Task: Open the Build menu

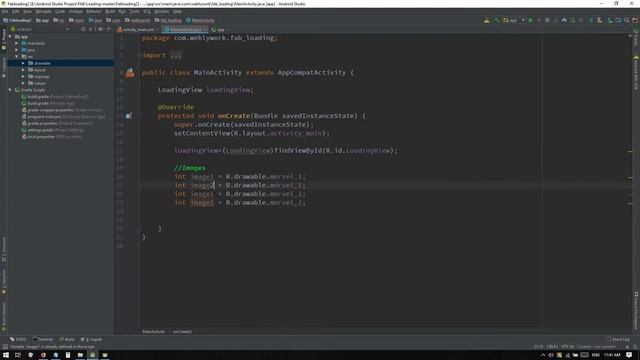Action: point(110,11)
